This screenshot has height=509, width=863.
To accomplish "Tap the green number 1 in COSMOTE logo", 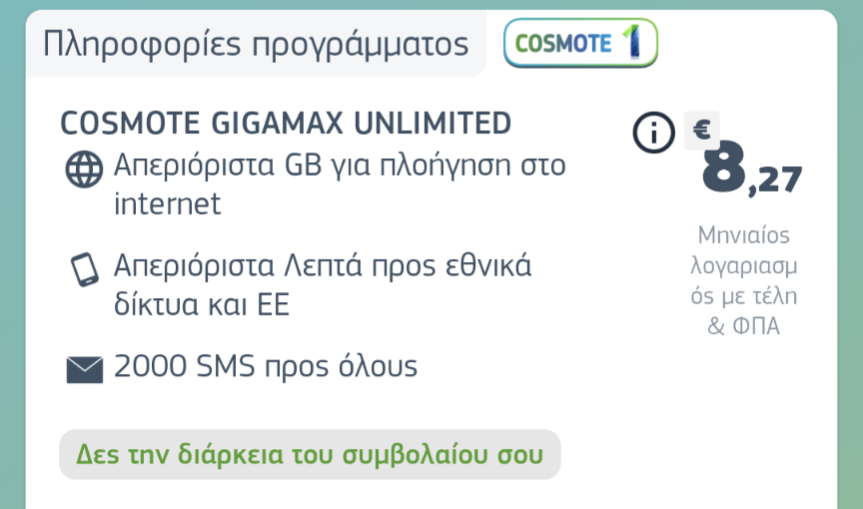I will tap(632, 41).
